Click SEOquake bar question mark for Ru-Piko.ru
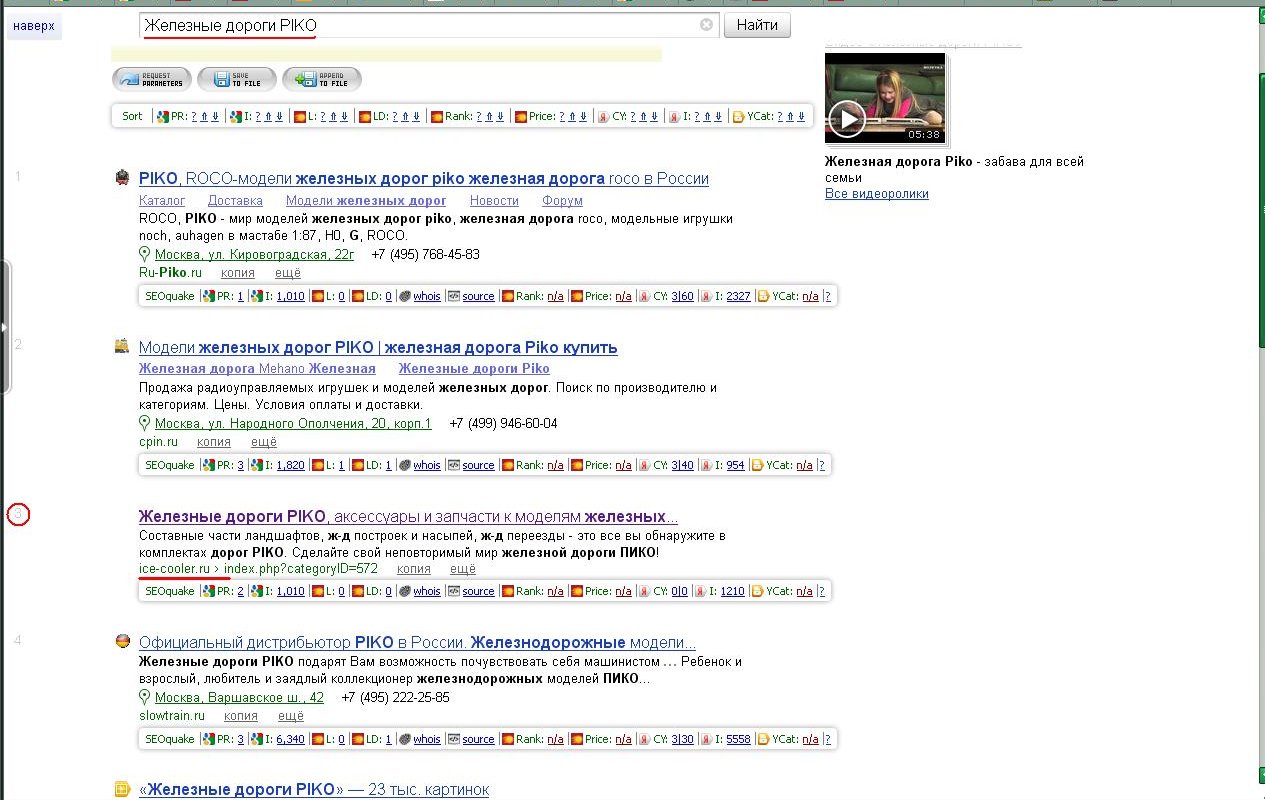1265x800 pixels. [x=826, y=296]
